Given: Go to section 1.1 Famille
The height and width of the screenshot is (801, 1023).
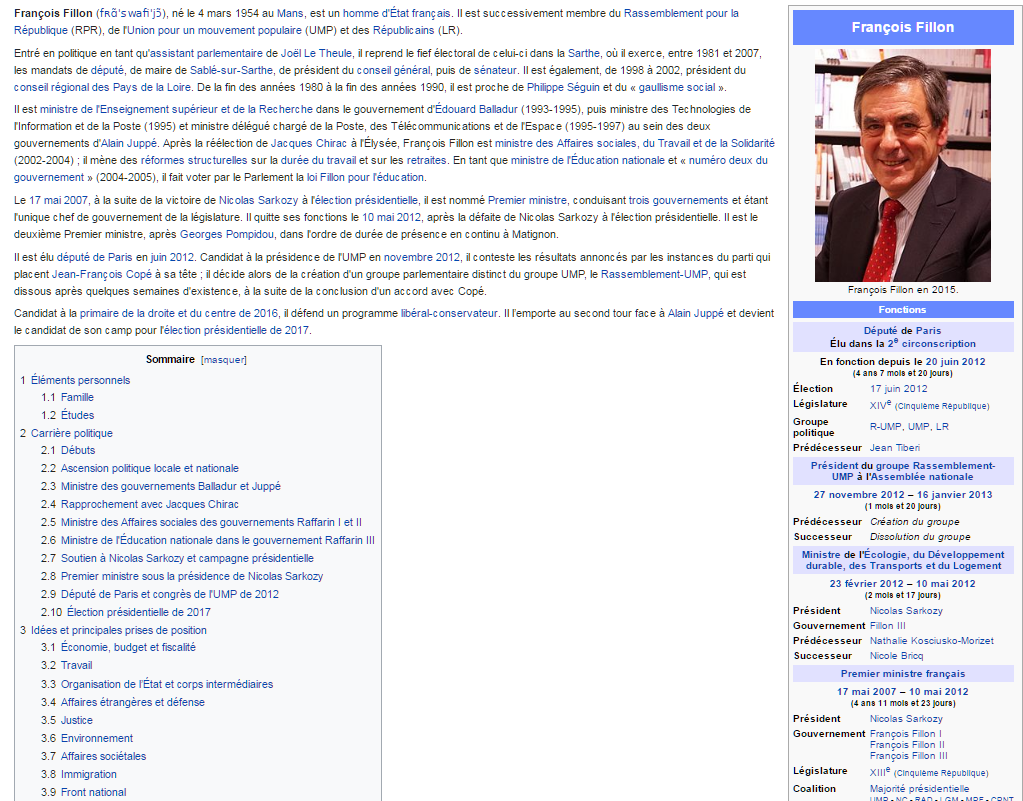Looking at the screenshot, I should point(77,397).
